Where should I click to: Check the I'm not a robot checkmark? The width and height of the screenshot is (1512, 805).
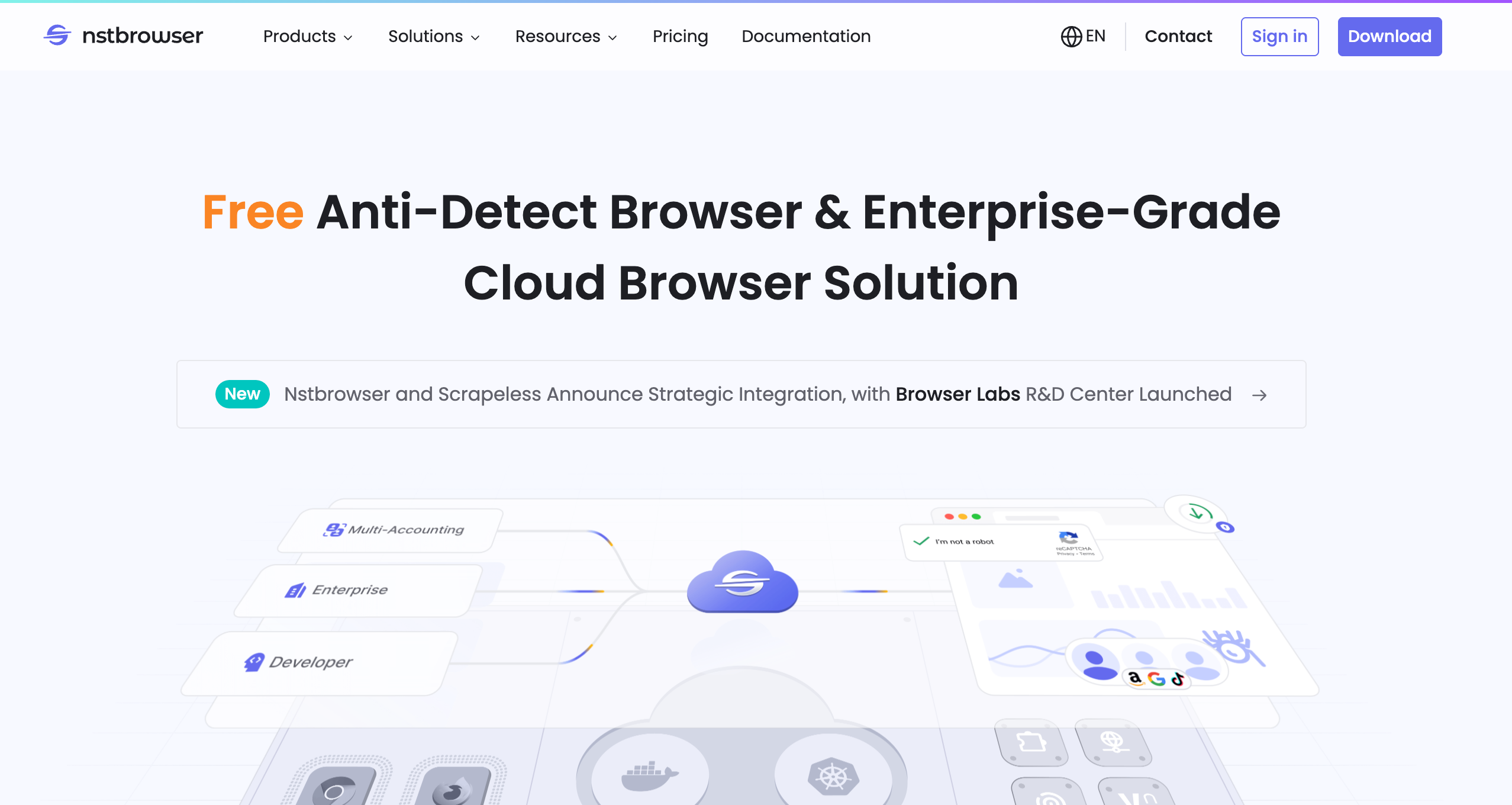pyautogui.click(x=921, y=541)
